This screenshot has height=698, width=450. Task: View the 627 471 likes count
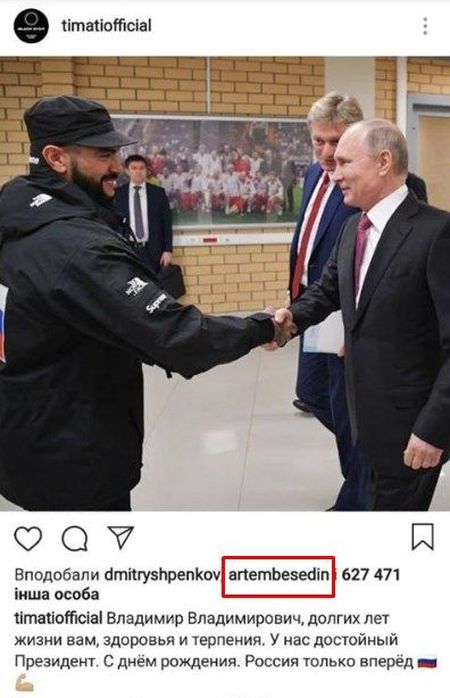[x=370, y=575]
